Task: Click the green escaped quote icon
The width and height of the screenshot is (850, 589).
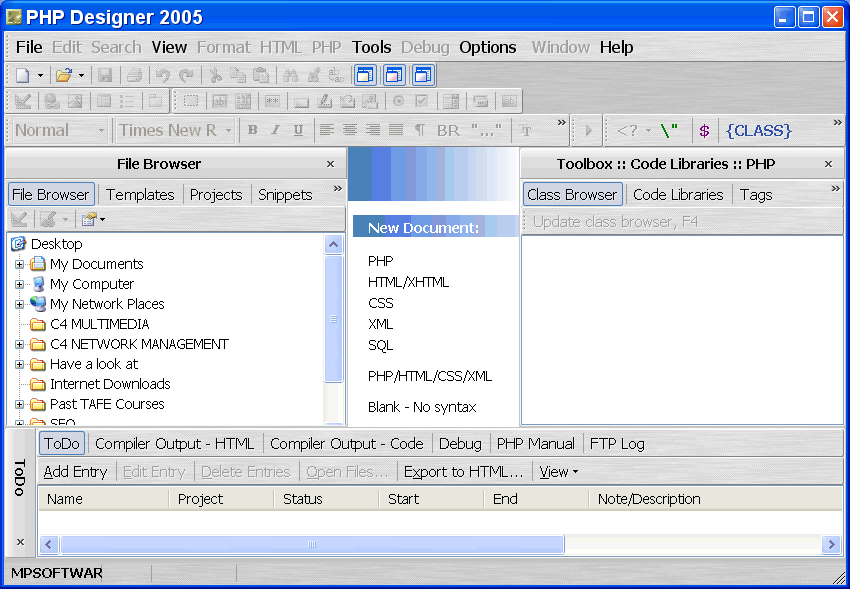Action: pyautogui.click(x=669, y=131)
